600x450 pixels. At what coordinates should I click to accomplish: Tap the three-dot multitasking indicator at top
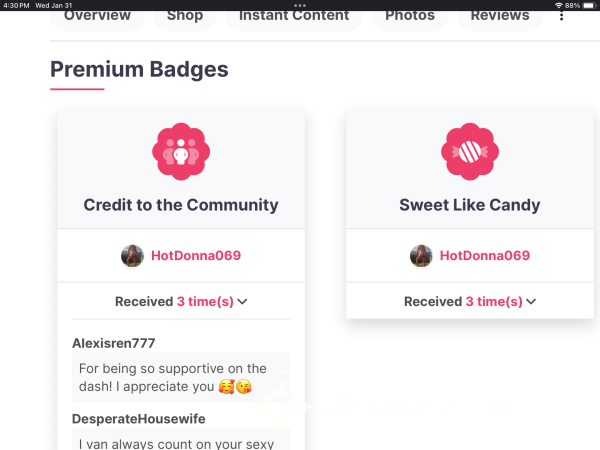300,5
